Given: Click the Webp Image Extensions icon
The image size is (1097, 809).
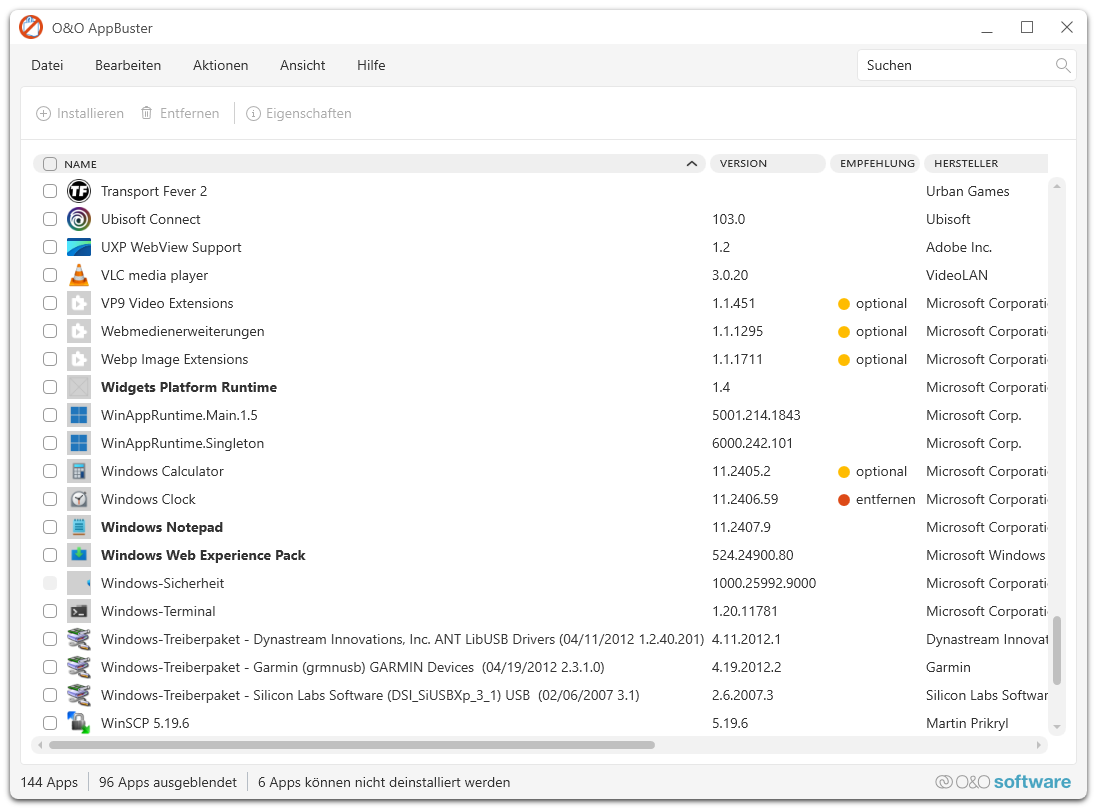Looking at the screenshot, I should click(x=79, y=359).
